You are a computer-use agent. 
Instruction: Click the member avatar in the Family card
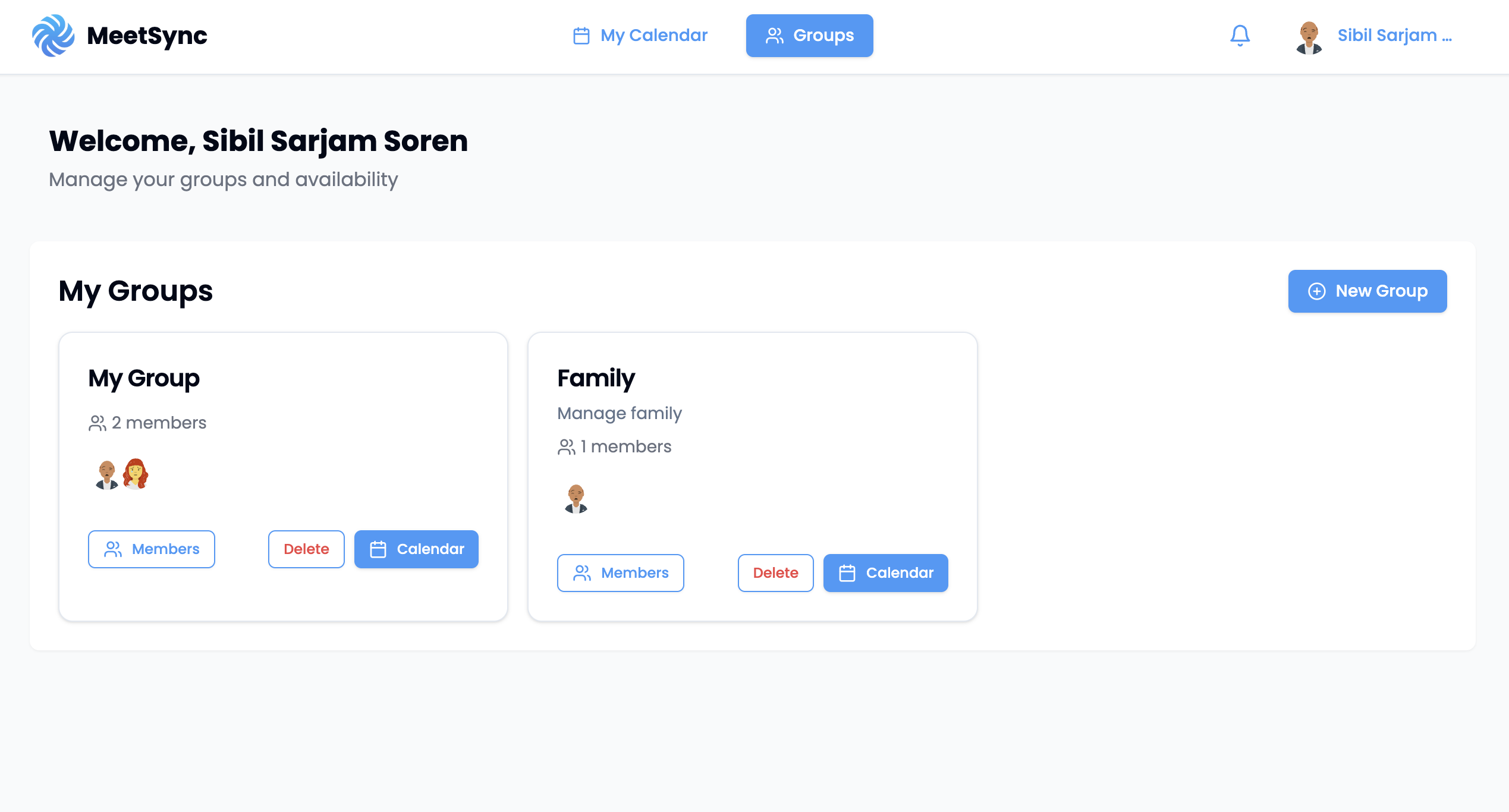click(x=575, y=498)
